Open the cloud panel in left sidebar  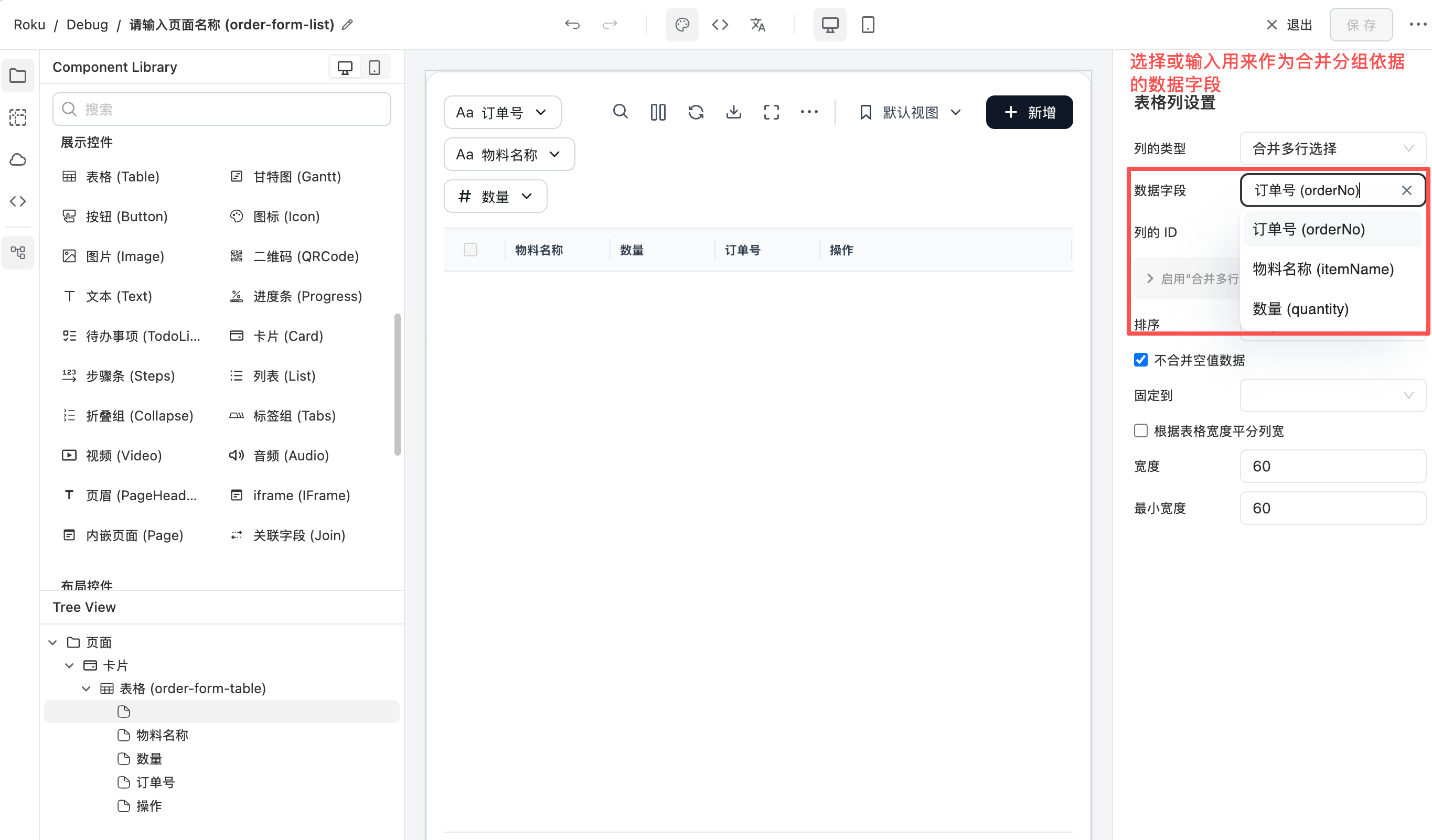pos(18,159)
